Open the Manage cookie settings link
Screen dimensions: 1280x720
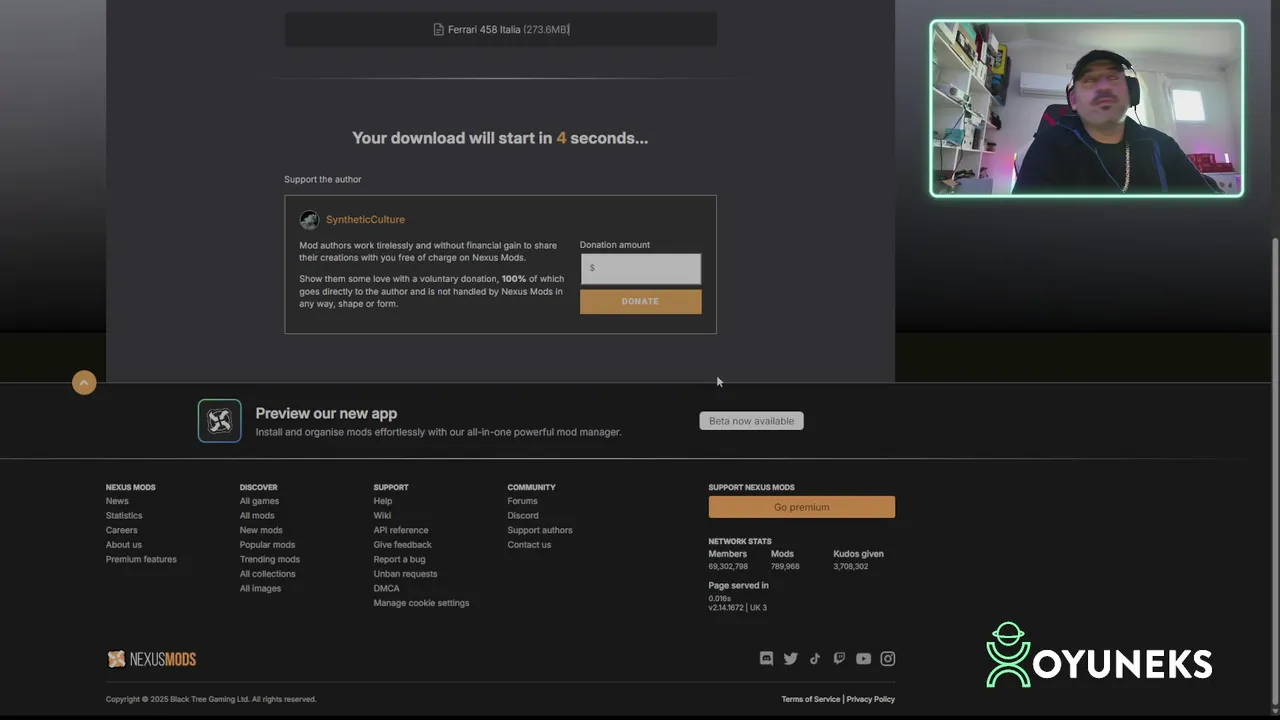coord(421,603)
